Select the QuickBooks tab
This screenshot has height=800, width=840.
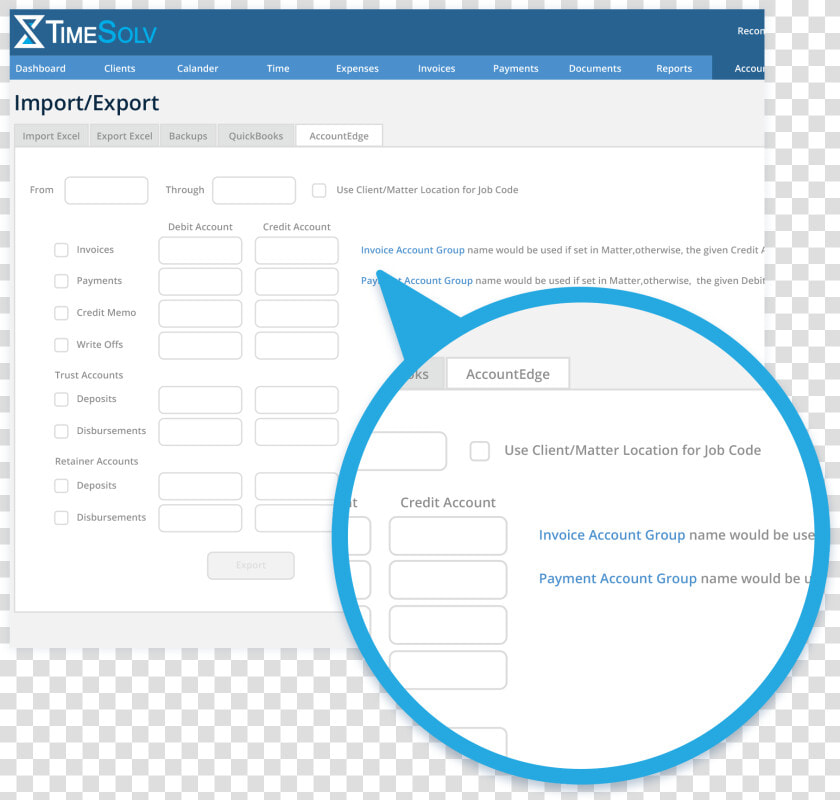point(256,136)
